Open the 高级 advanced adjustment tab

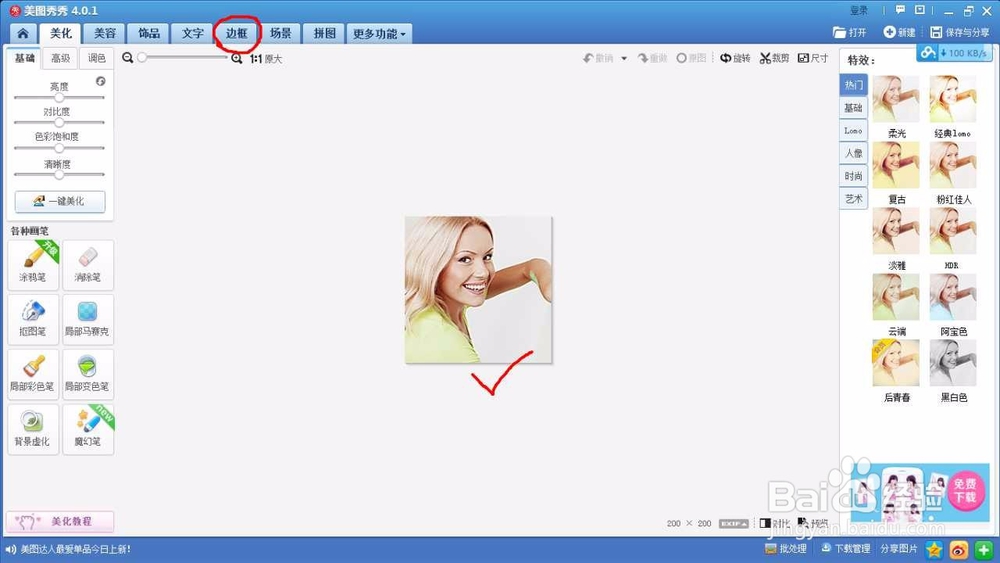point(61,58)
